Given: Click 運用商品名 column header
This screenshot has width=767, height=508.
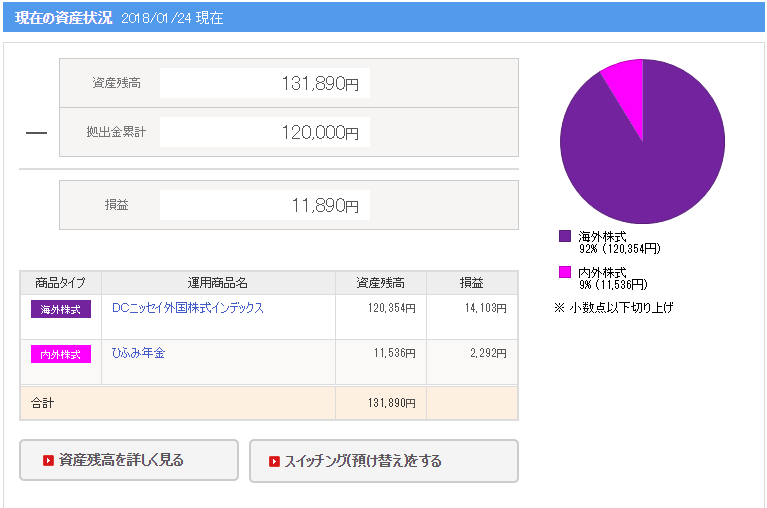Looking at the screenshot, I should coord(218,283).
